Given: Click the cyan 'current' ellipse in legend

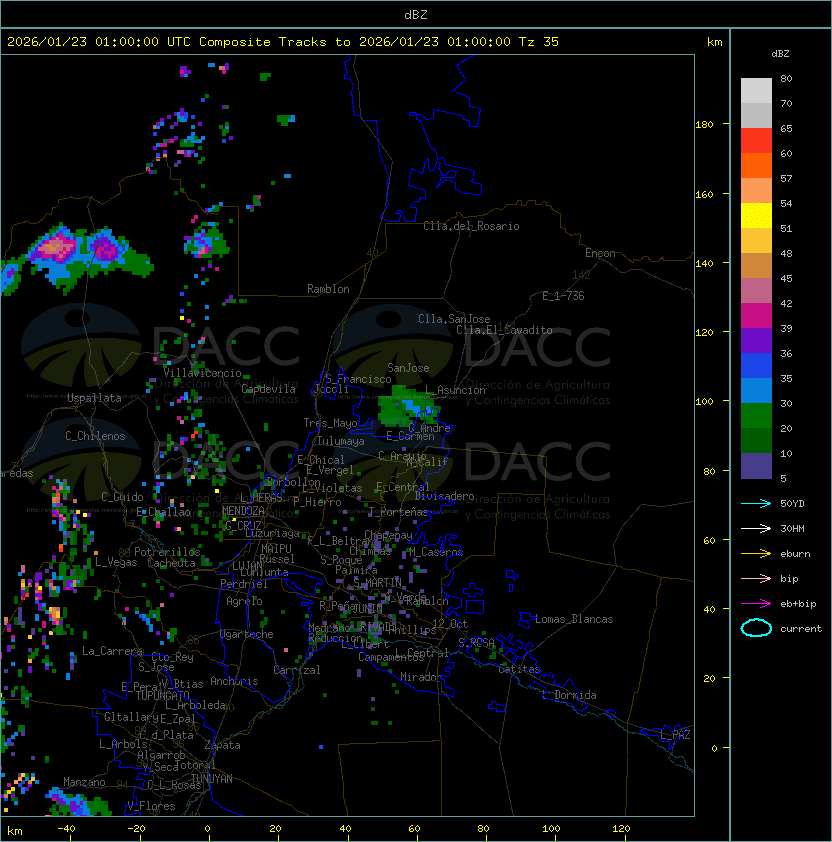Looking at the screenshot, I should click(x=756, y=628).
